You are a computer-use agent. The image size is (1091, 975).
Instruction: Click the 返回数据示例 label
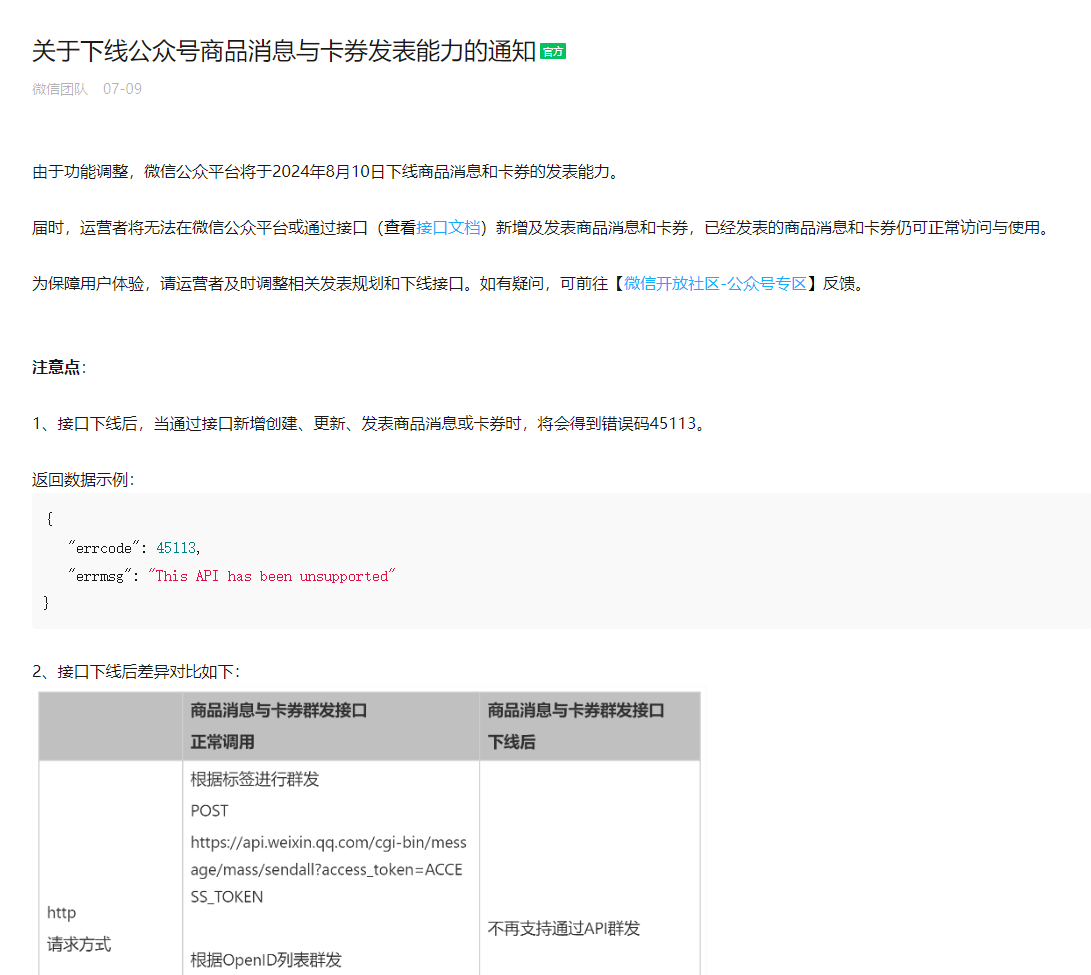point(83,479)
